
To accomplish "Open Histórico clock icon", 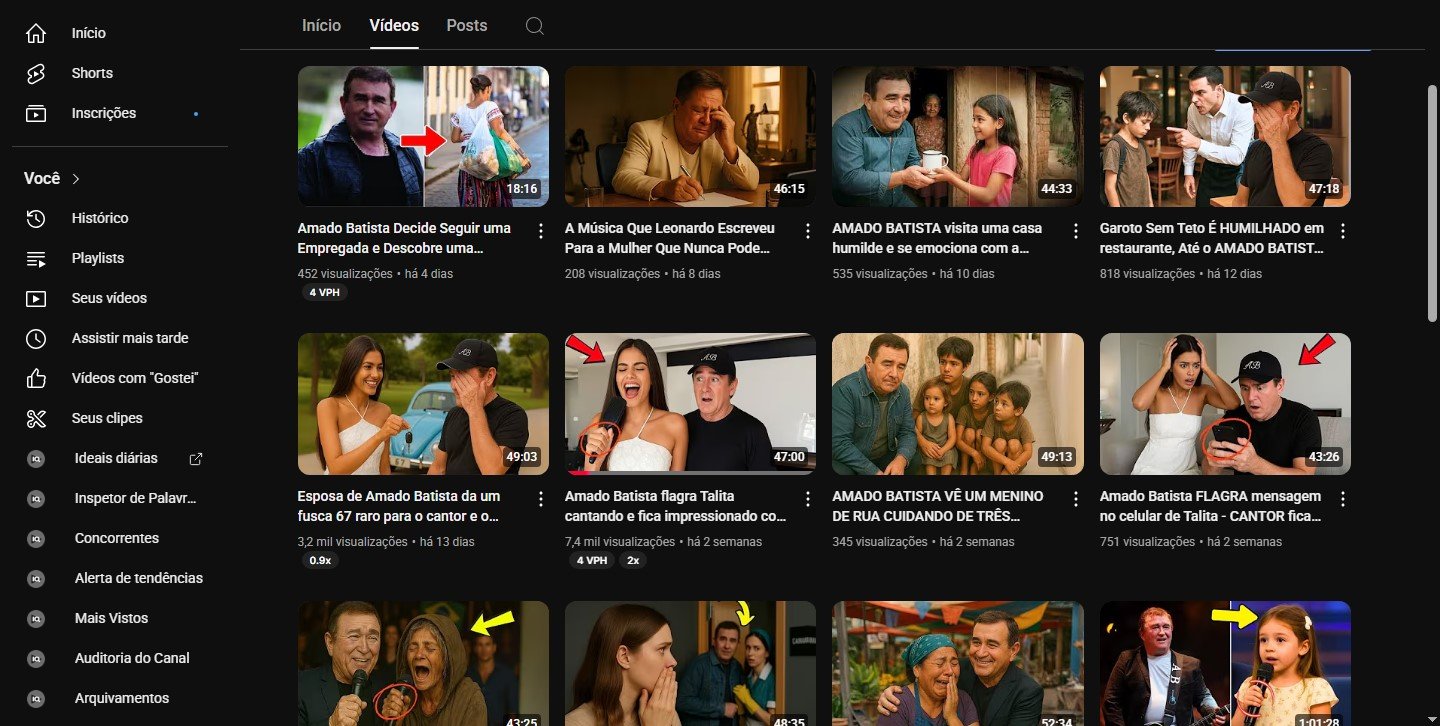I will [36, 218].
